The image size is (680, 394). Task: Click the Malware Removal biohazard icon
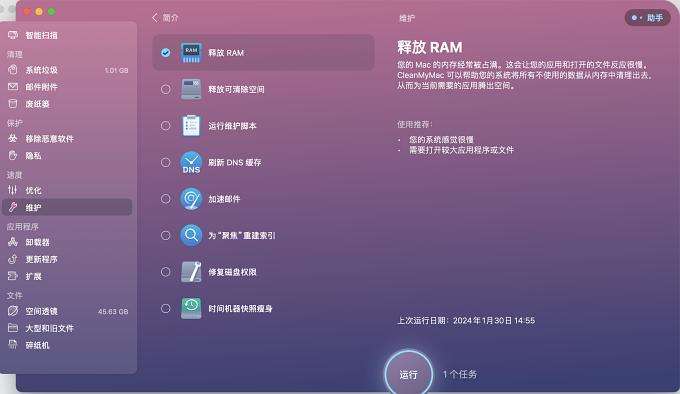point(13,138)
